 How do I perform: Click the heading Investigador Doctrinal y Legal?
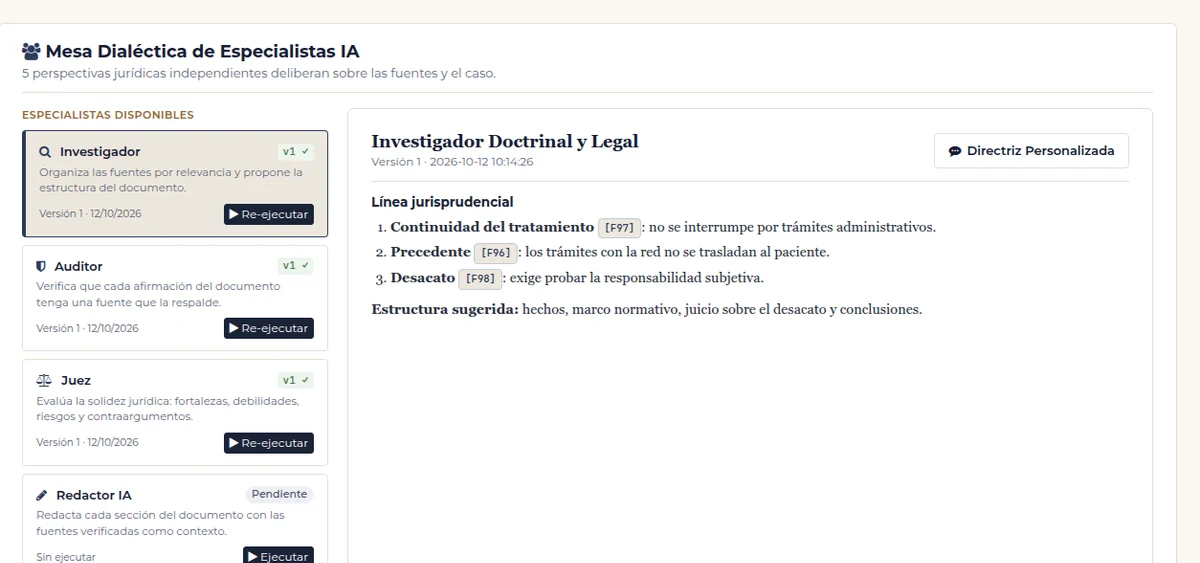point(504,141)
